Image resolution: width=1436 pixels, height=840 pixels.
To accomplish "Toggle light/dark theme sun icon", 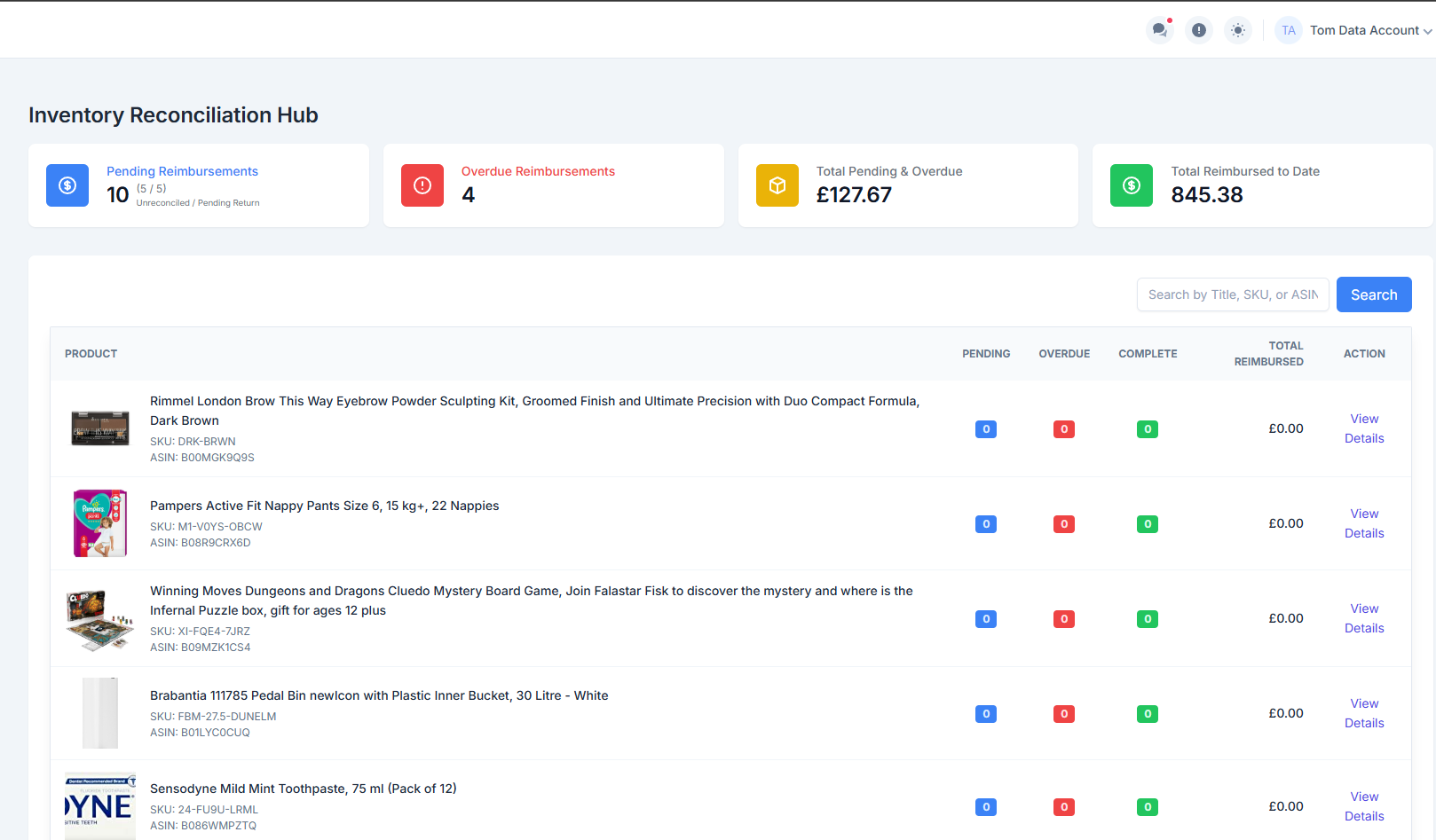I will pos(1238,30).
